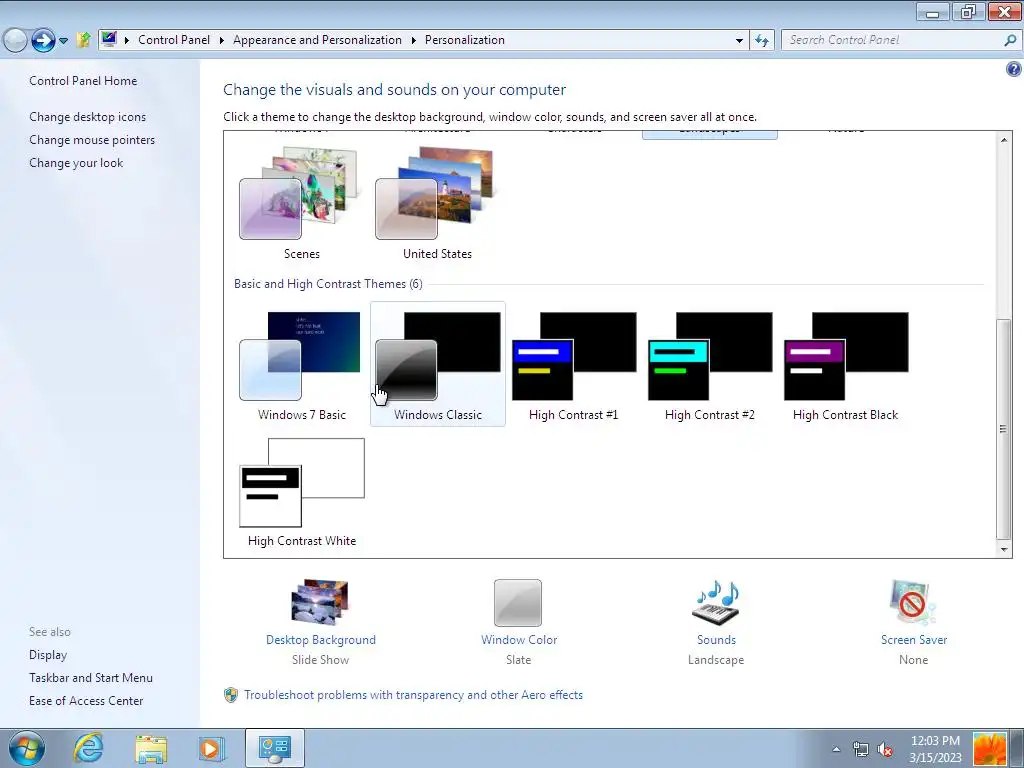Open the Windows Start button
The height and width of the screenshot is (768, 1024).
click(x=27, y=748)
